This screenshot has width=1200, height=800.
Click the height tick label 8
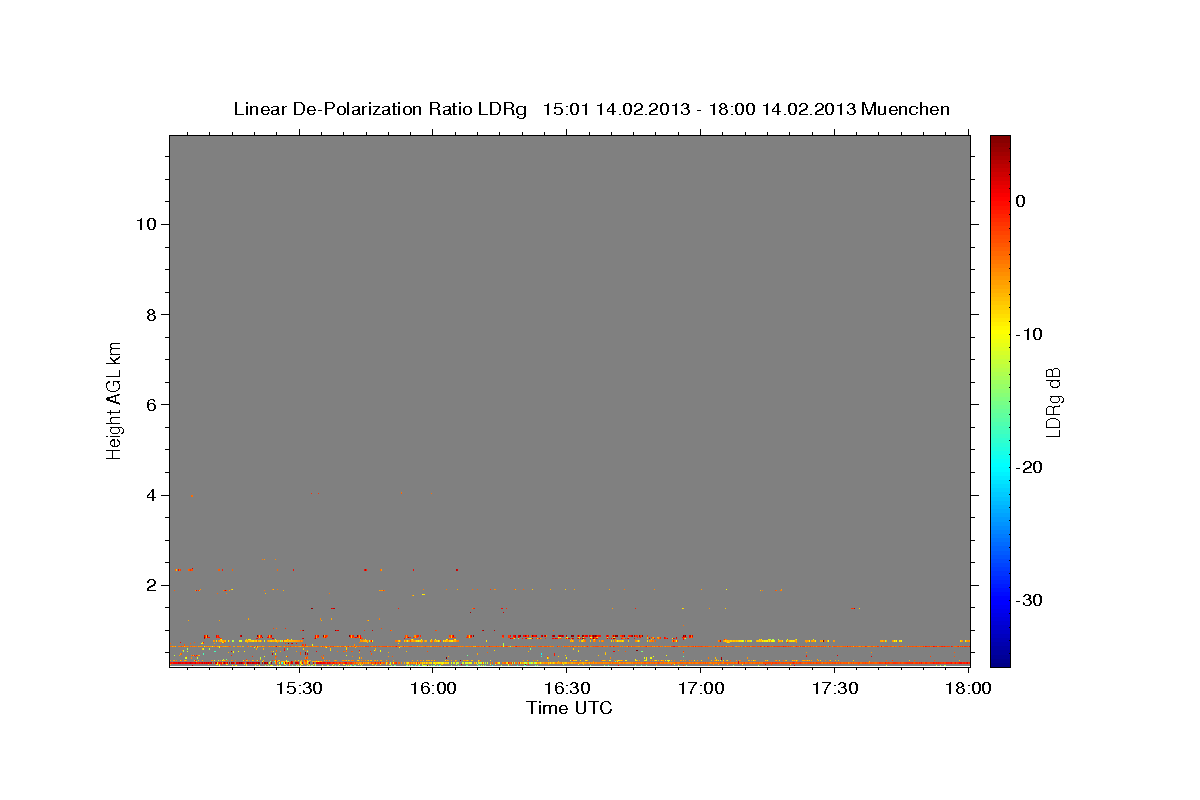pos(149,314)
